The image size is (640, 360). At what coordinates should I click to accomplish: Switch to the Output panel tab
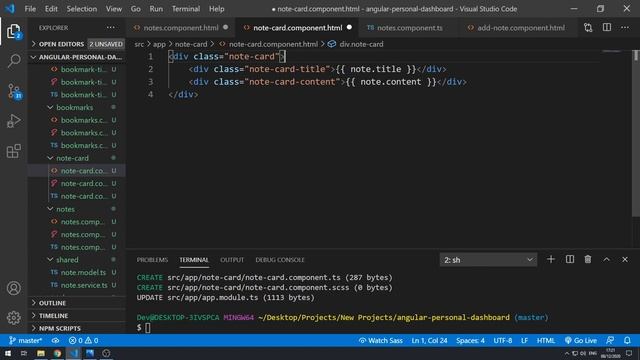[x=232, y=260]
